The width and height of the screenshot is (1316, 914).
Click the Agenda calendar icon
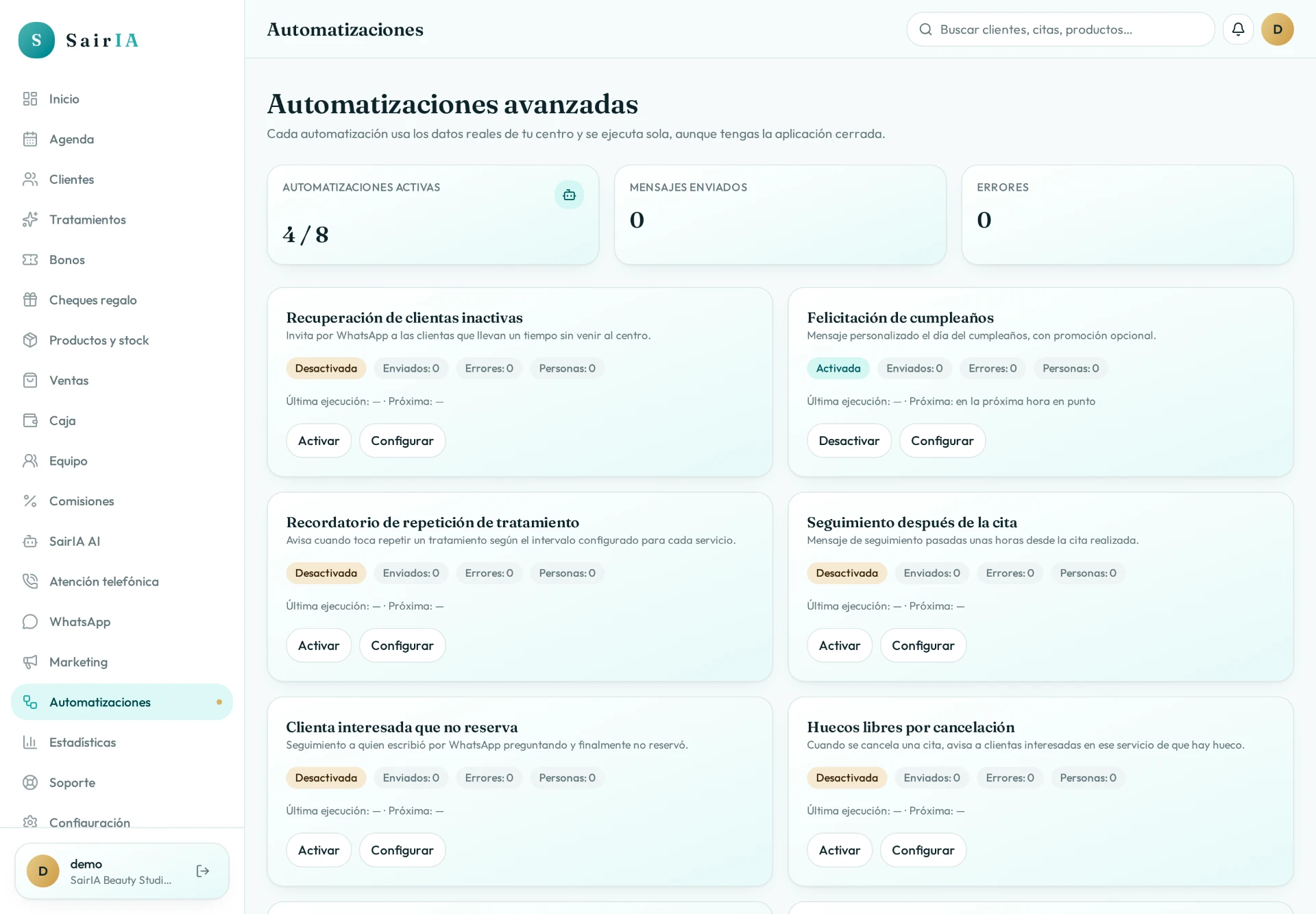[30, 139]
